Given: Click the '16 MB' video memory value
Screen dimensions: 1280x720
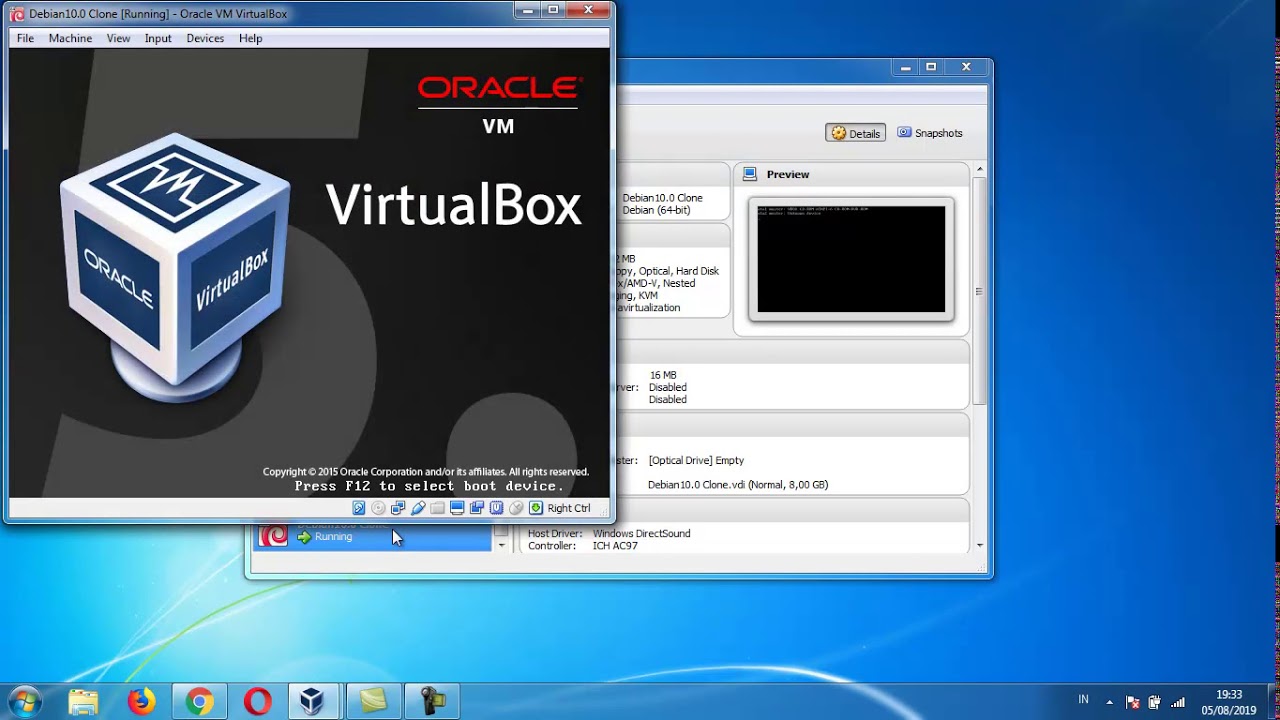Looking at the screenshot, I should pyautogui.click(x=663, y=375).
